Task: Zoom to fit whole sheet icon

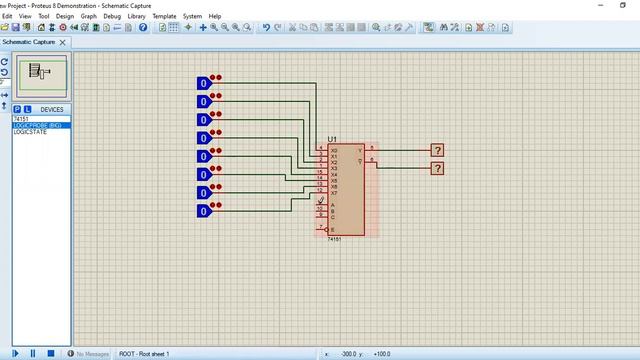Action: click(x=236, y=27)
